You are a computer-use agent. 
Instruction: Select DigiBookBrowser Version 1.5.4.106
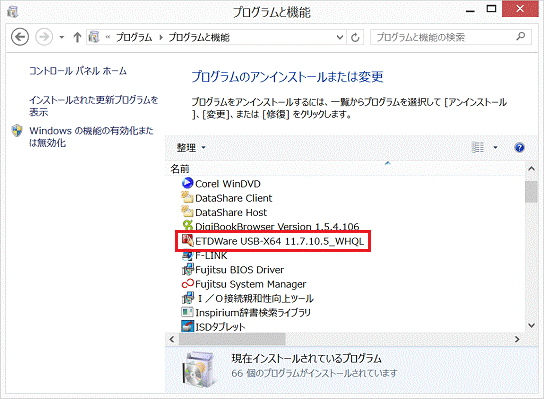pos(277,226)
